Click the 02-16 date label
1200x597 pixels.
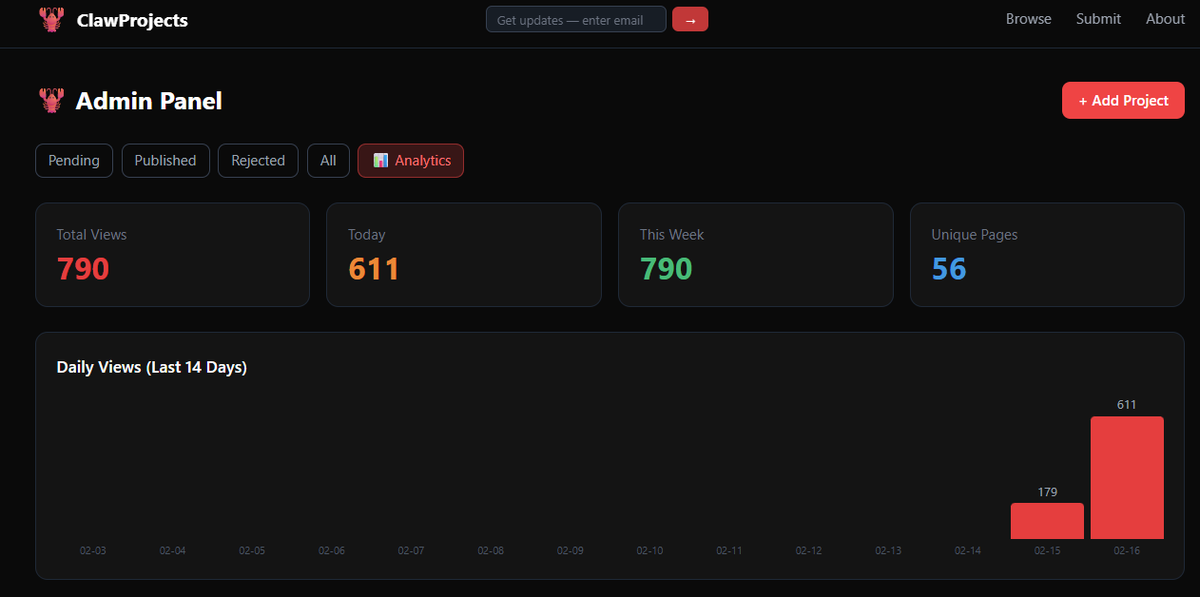tap(1127, 551)
